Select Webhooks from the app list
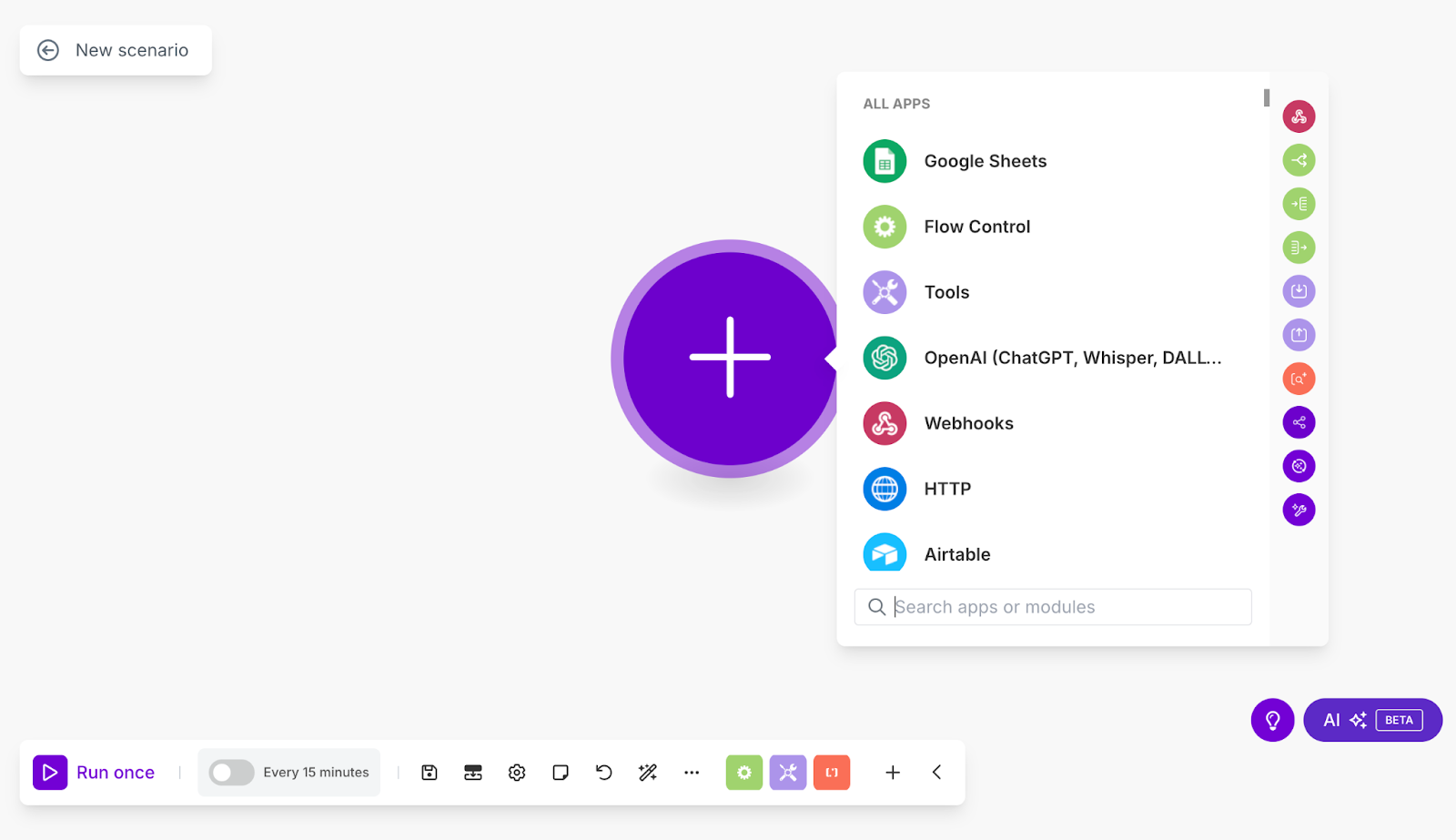Image resolution: width=1456 pixels, height=840 pixels. point(968,423)
